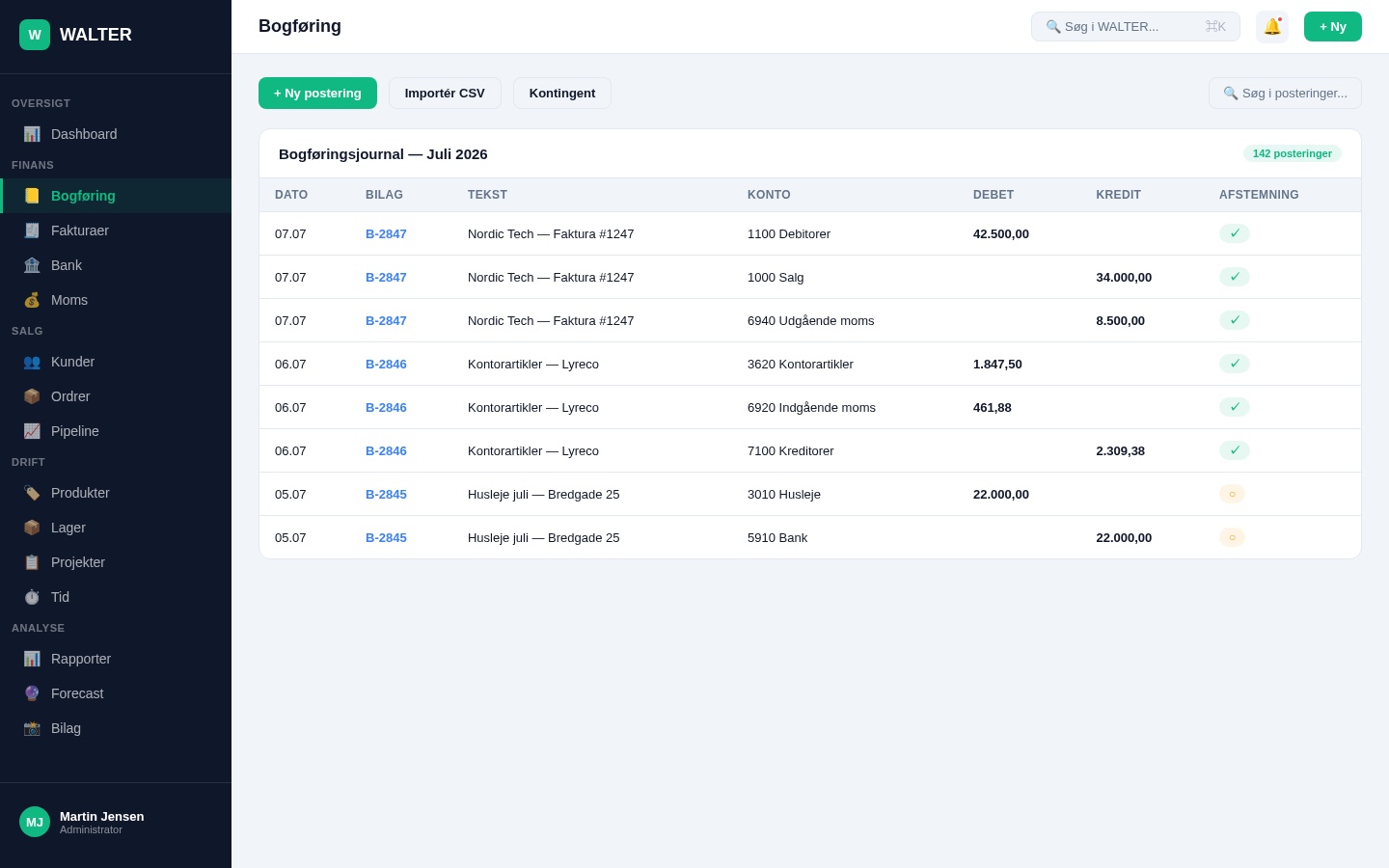Click the Moms money bag icon

[x=32, y=300]
